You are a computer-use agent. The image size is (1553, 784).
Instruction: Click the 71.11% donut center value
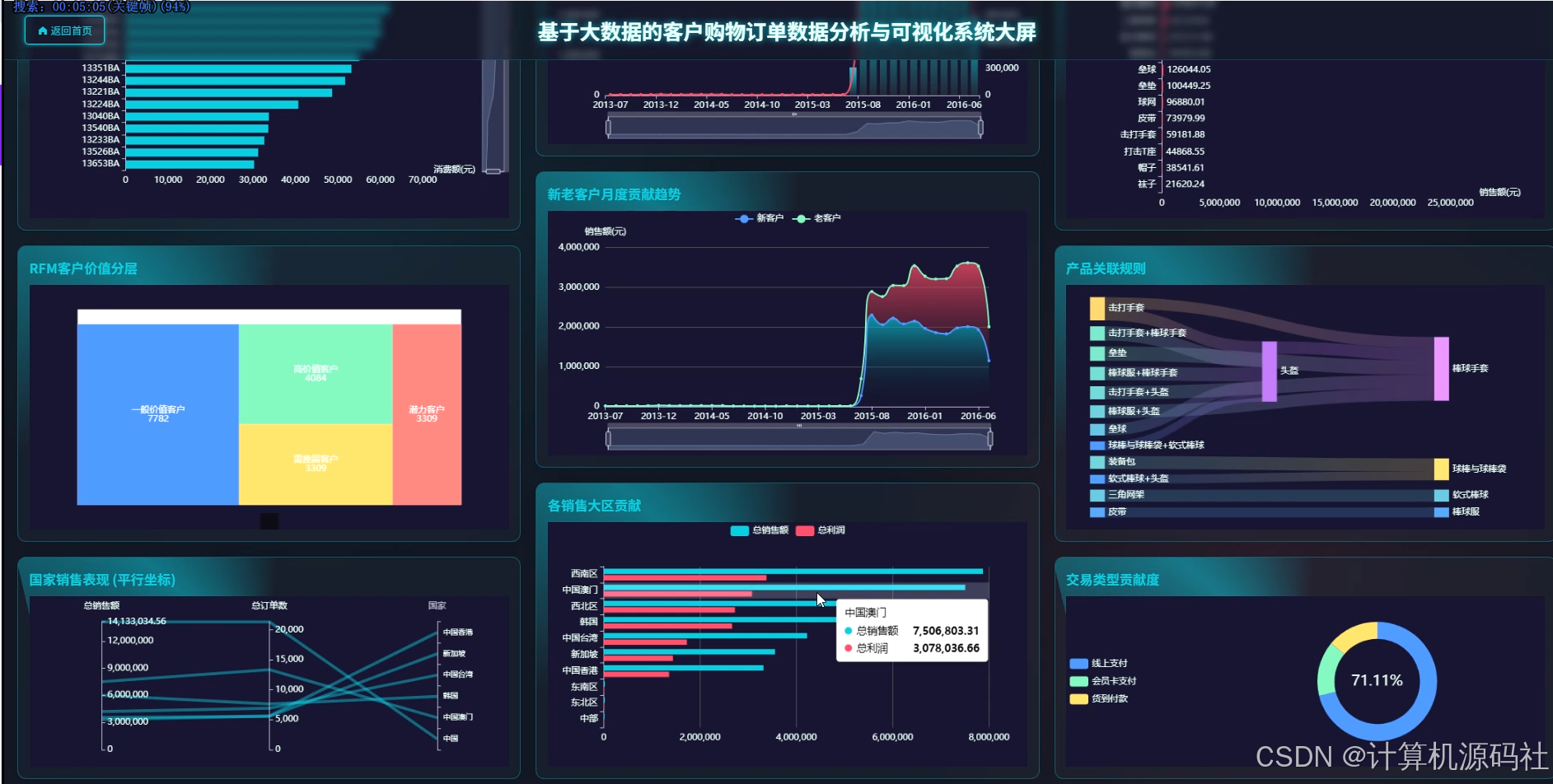tap(1377, 680)
